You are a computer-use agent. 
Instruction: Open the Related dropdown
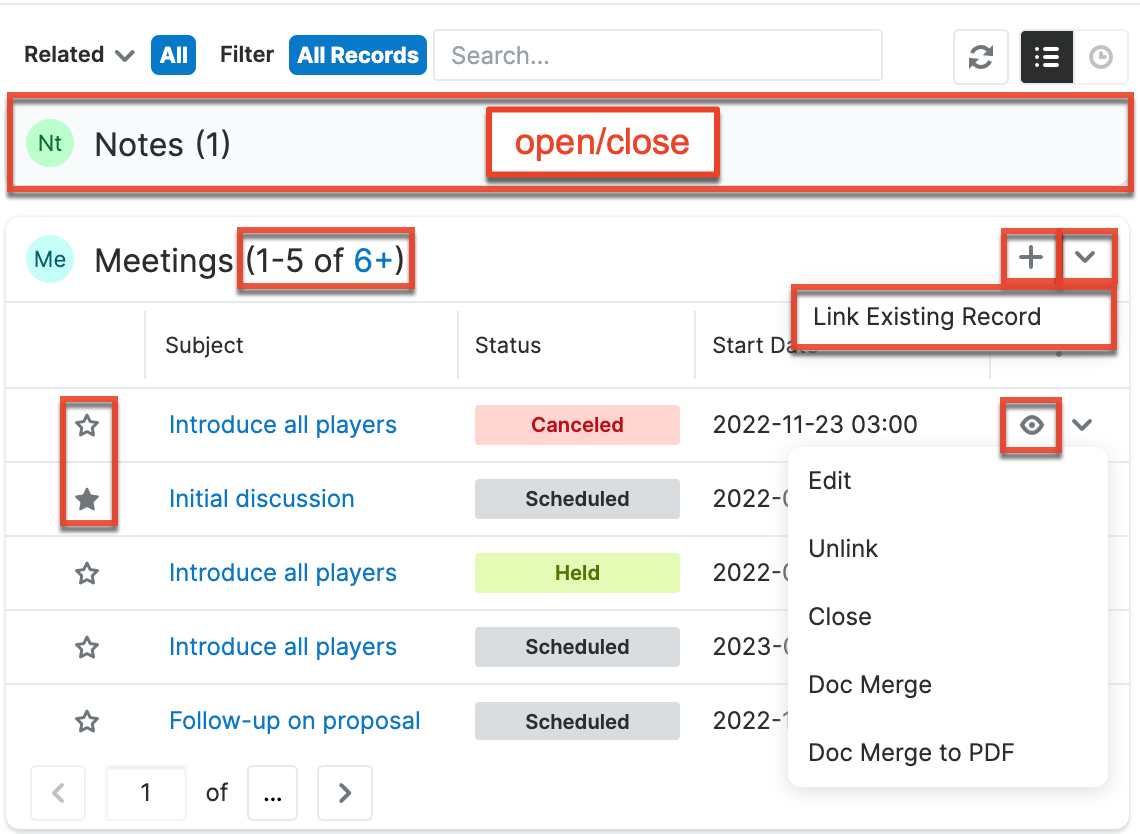79,55
